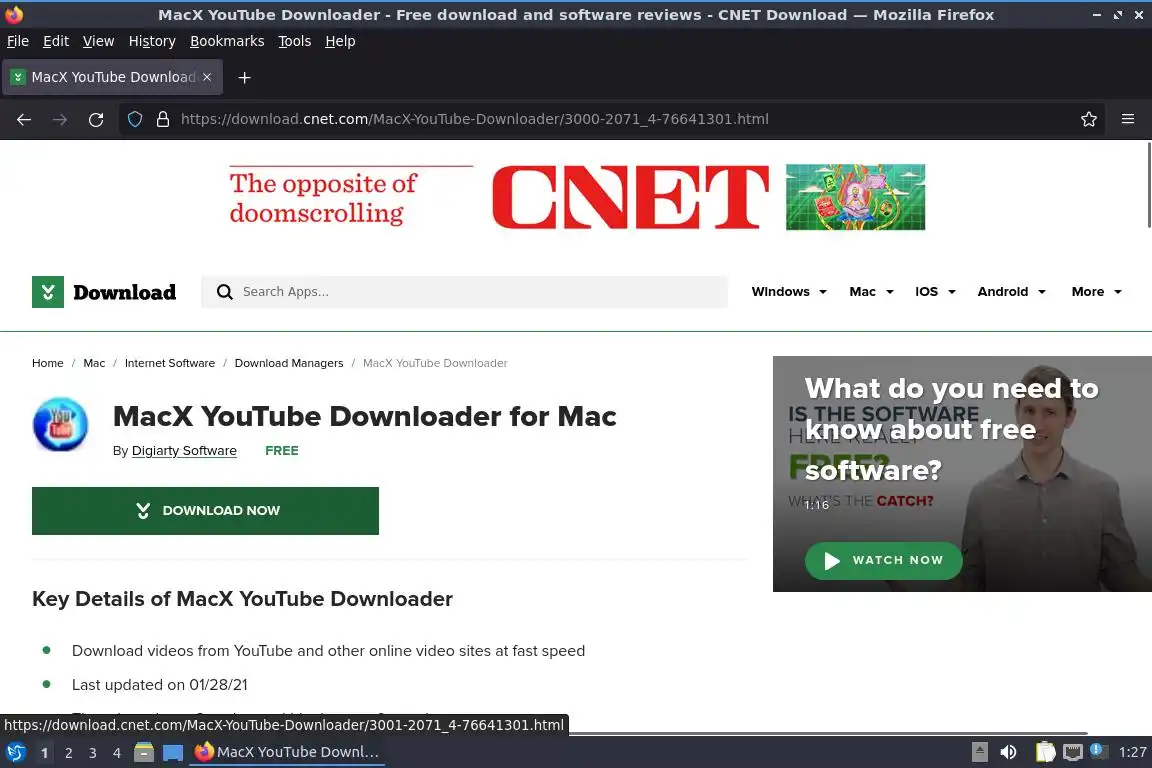Open a new tab with the plus icon
Image resolution: width=1152 pixels, height=768 pixels.
[245, 77]
